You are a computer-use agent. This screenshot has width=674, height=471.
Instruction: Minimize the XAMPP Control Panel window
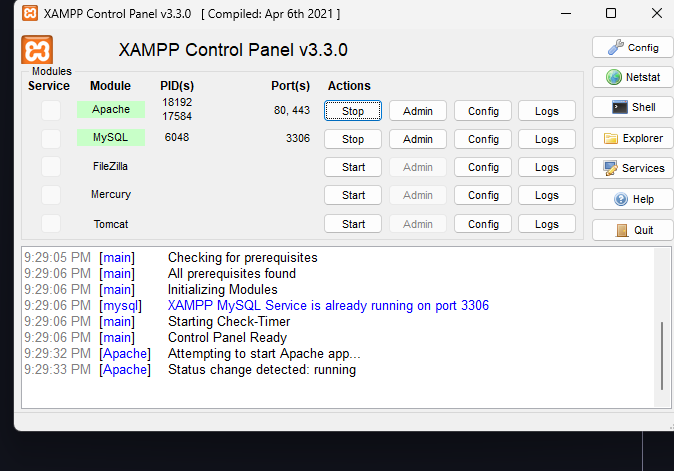click(566, 13)
